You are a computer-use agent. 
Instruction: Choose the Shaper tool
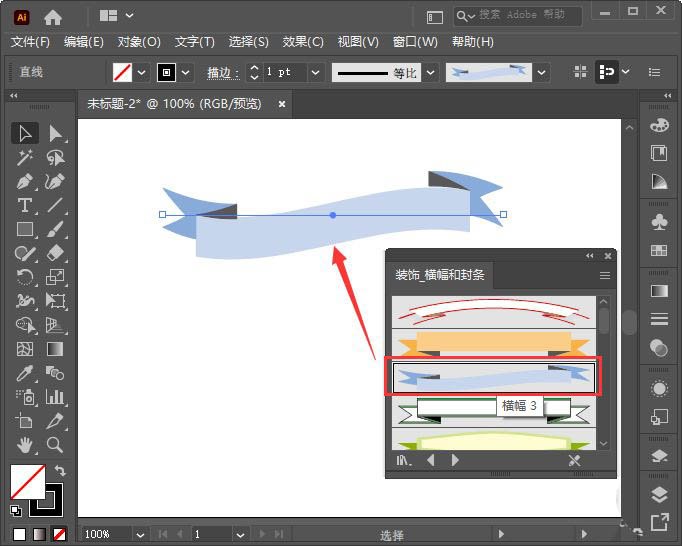pos(25,253)
